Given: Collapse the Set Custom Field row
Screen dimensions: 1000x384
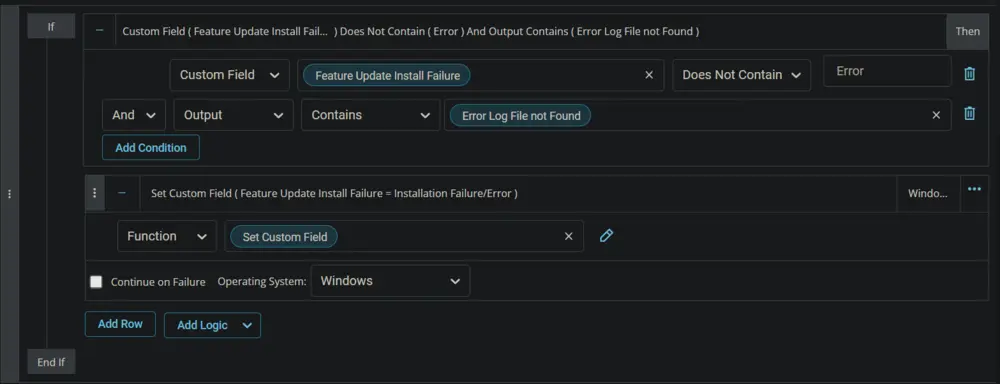Looking at the screenshot, I should [x=122, y=193].
